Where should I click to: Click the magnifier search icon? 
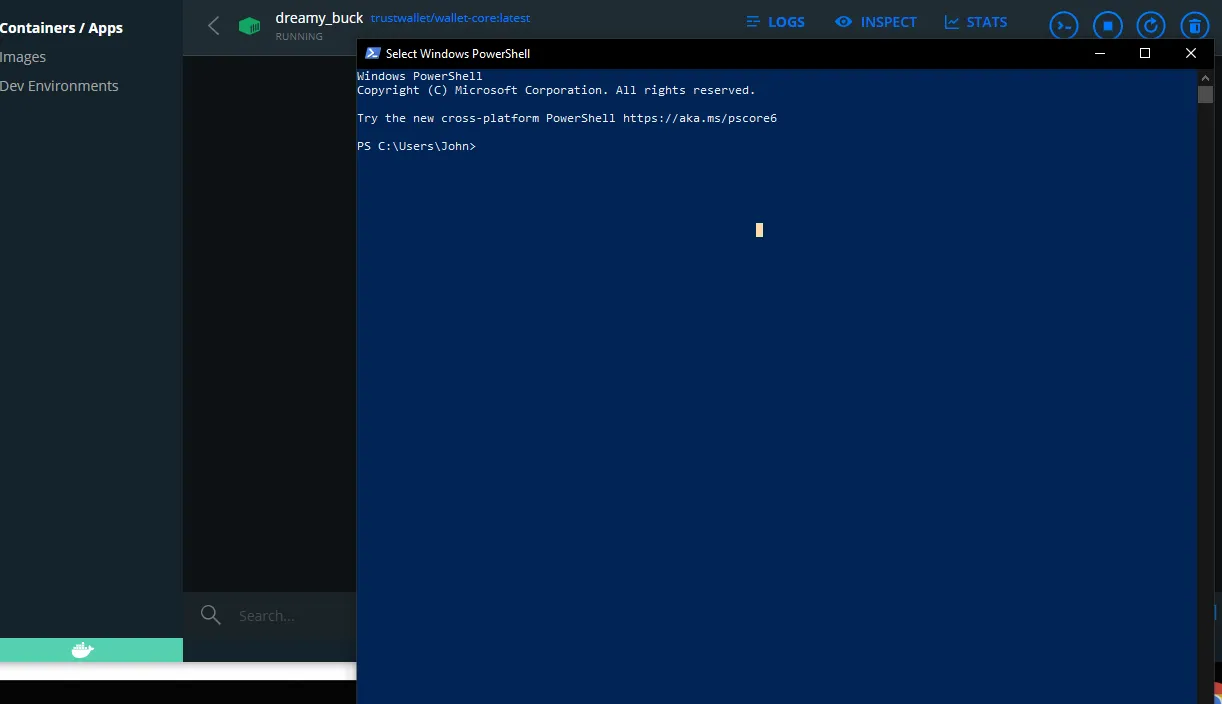click(210, 615)
